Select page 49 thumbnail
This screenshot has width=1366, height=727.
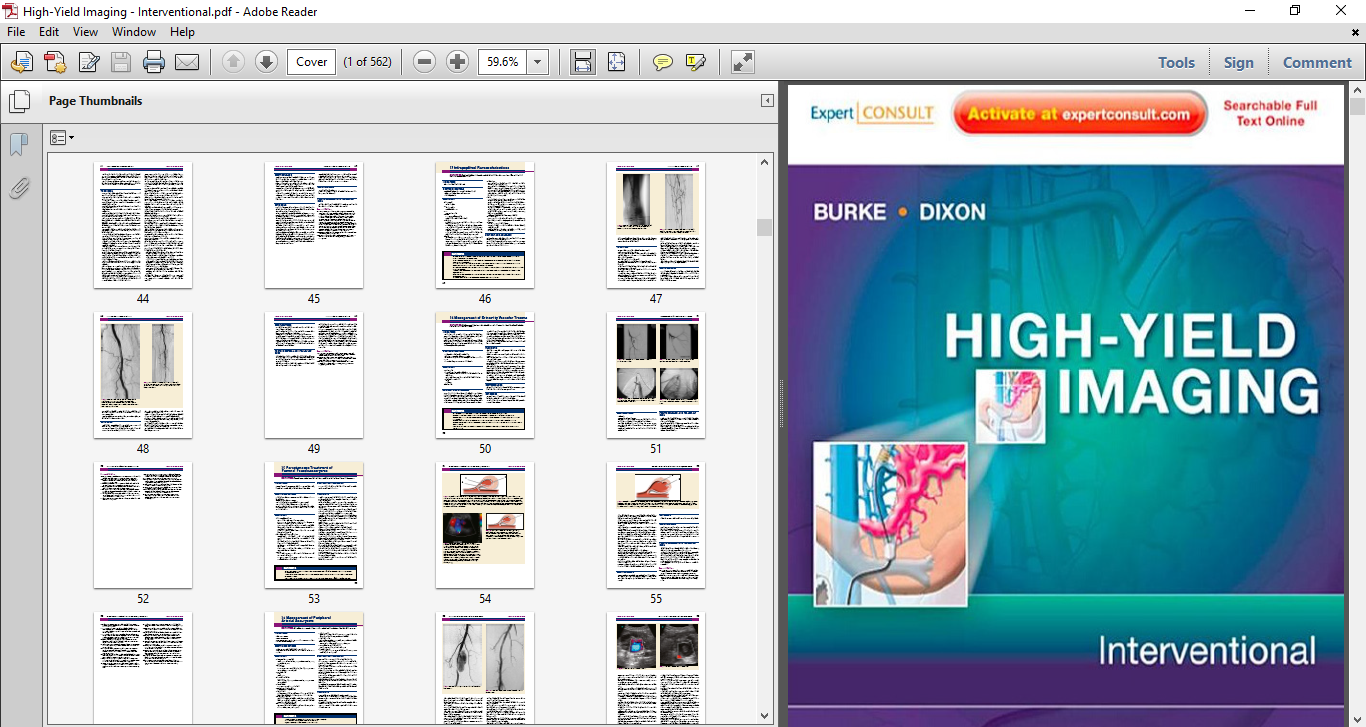point(314,375)
